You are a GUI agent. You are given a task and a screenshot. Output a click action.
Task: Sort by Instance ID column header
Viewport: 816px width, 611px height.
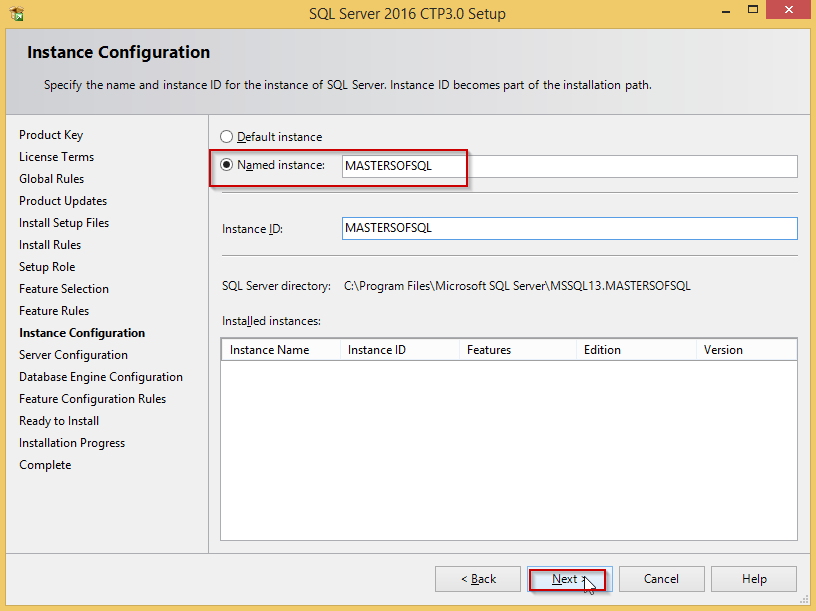point(400,350)
